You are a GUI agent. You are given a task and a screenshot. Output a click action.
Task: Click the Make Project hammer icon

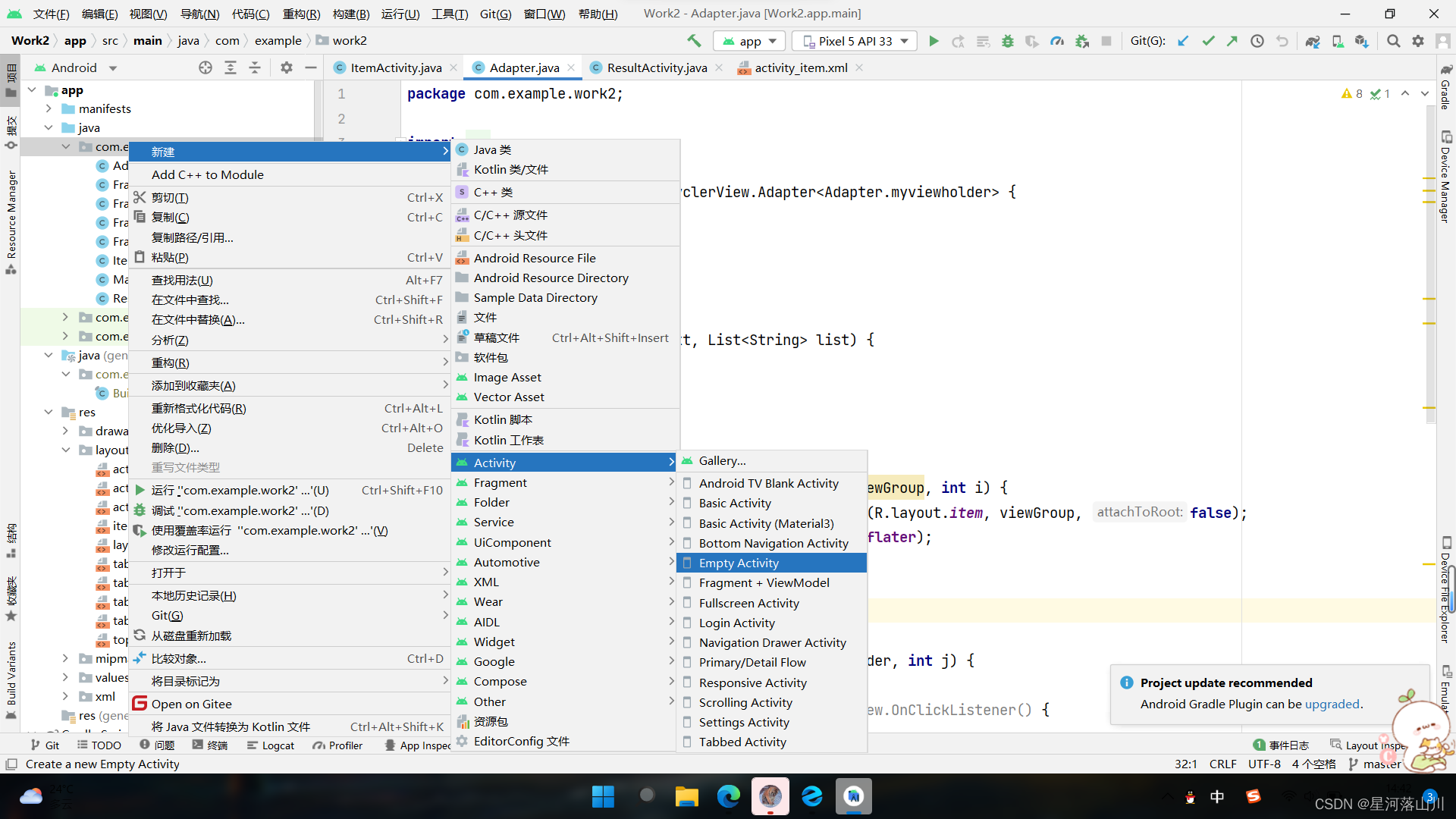694,41
